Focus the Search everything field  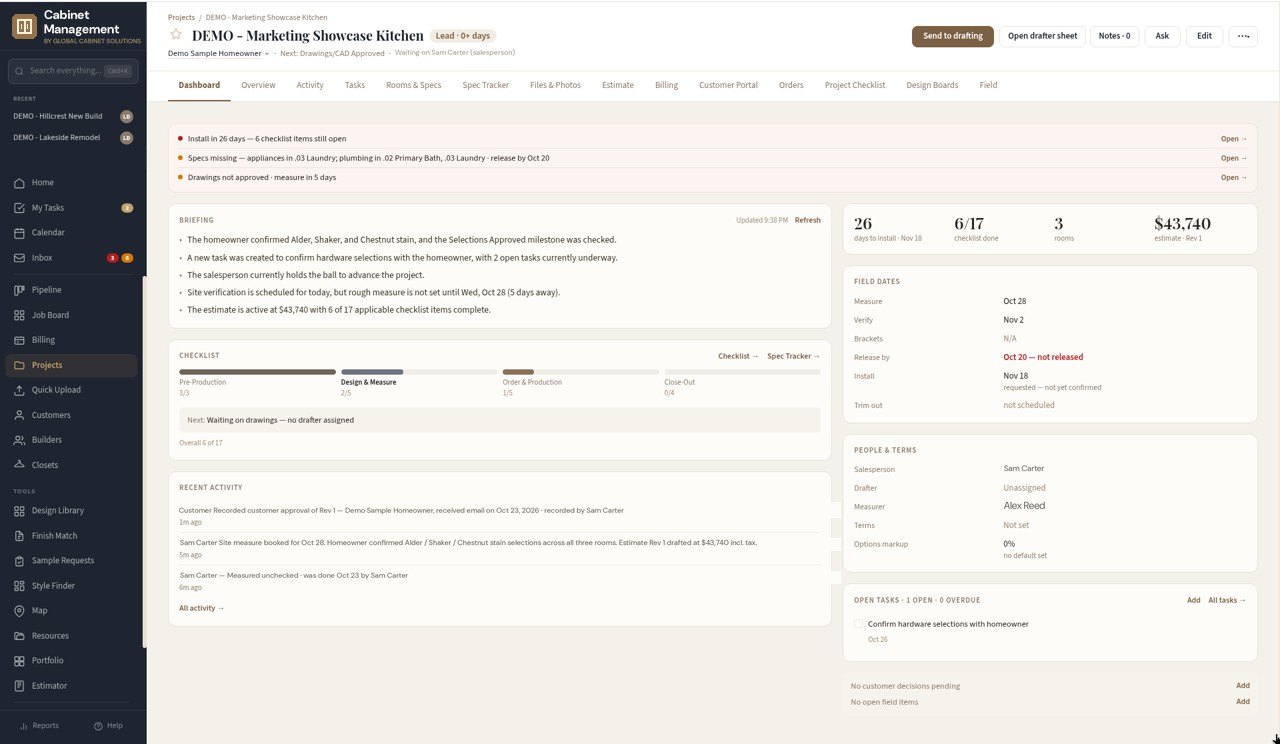tap(73, 71)
